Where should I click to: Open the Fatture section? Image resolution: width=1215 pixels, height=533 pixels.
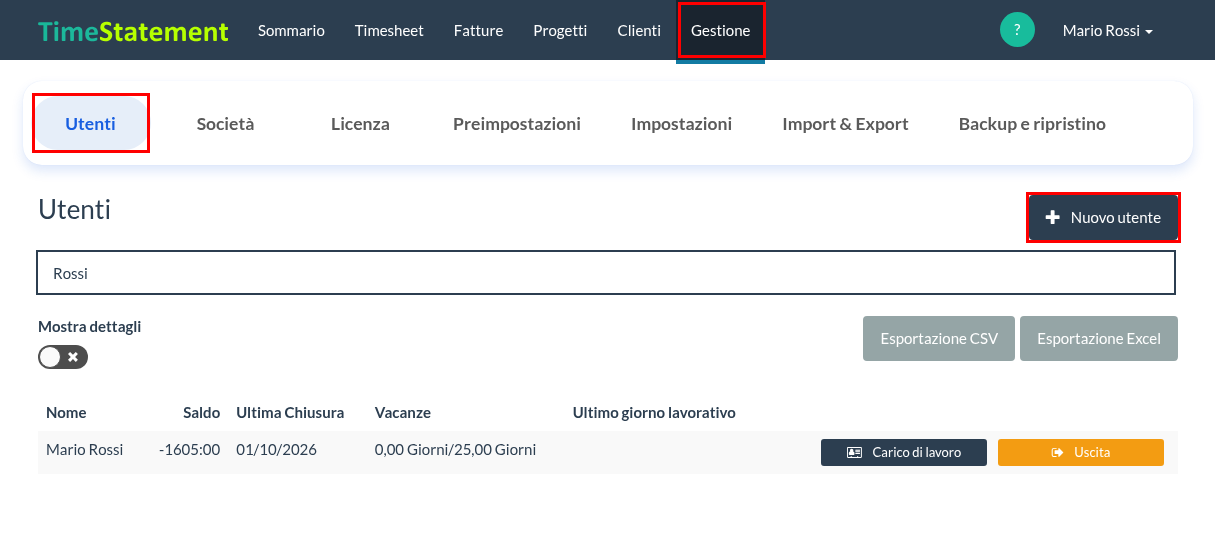click(478, 31)
